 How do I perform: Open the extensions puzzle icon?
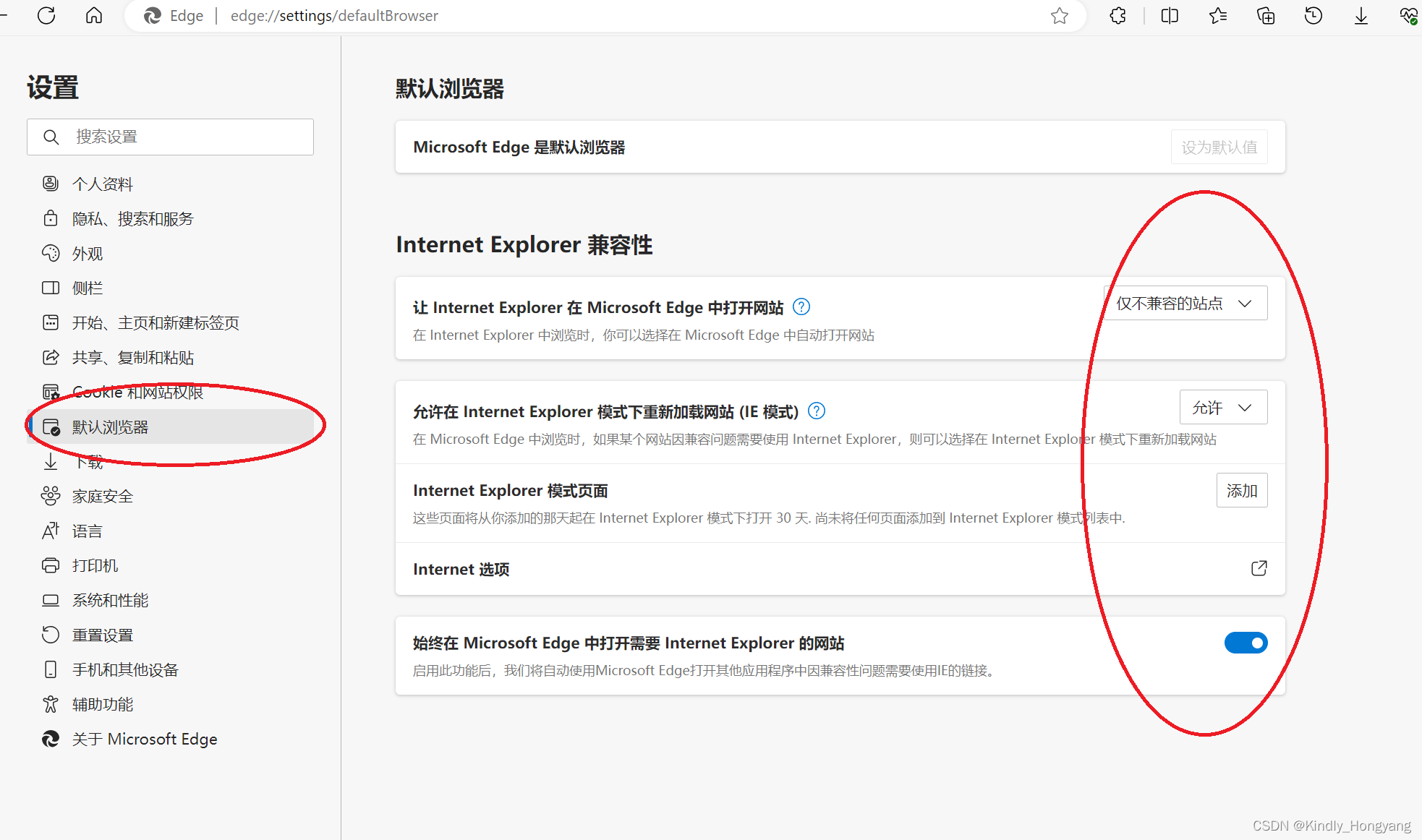(x=1117, y=16)
